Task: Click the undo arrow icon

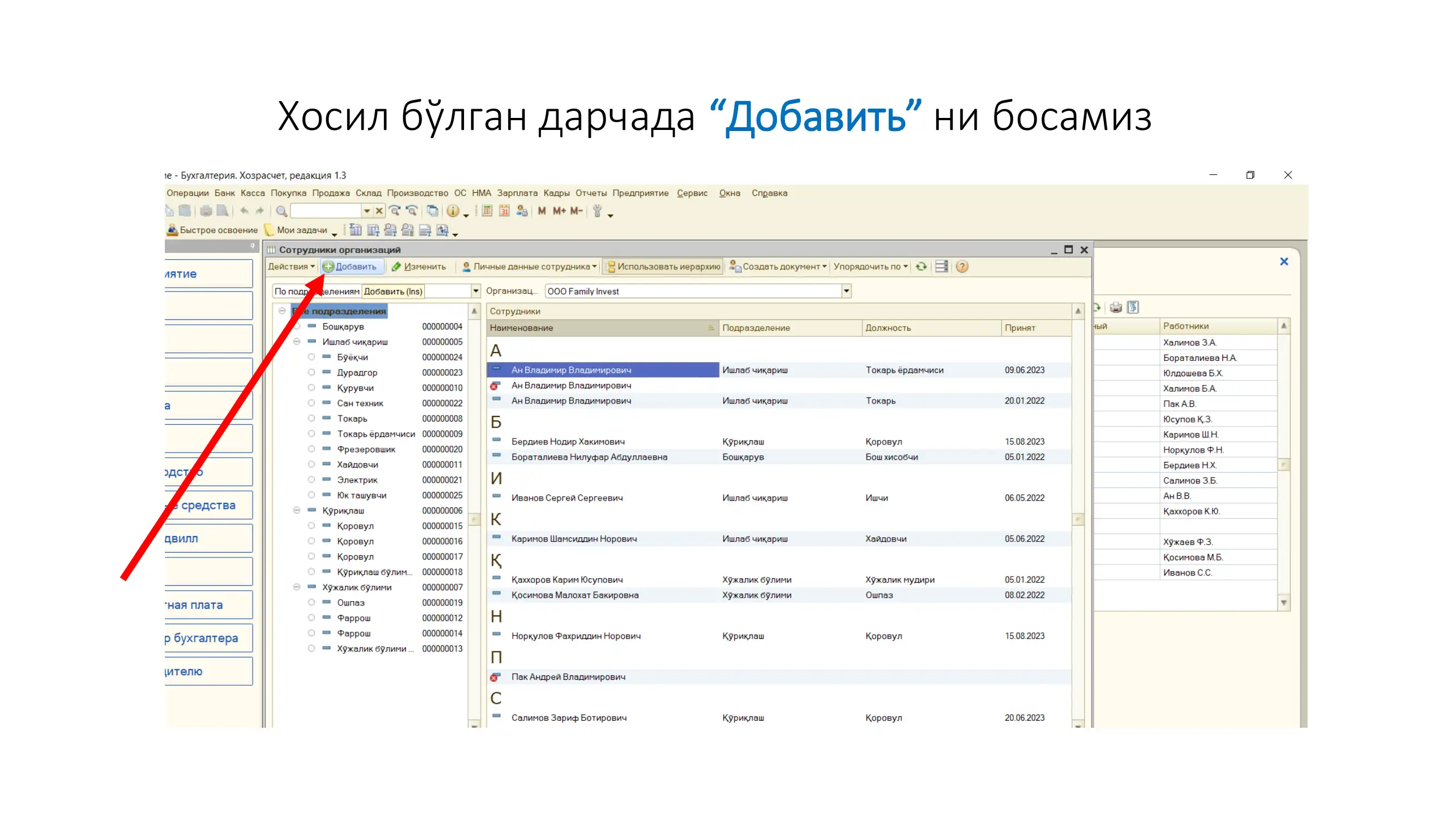Action: click(x=244, y=211)
